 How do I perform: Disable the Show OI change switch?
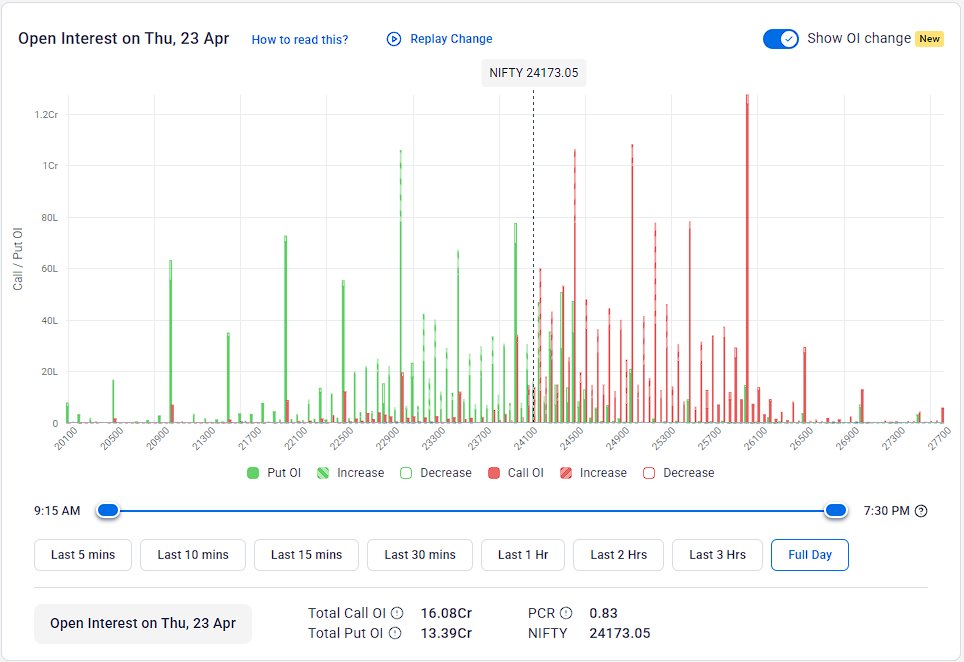(x=780, y=38)
